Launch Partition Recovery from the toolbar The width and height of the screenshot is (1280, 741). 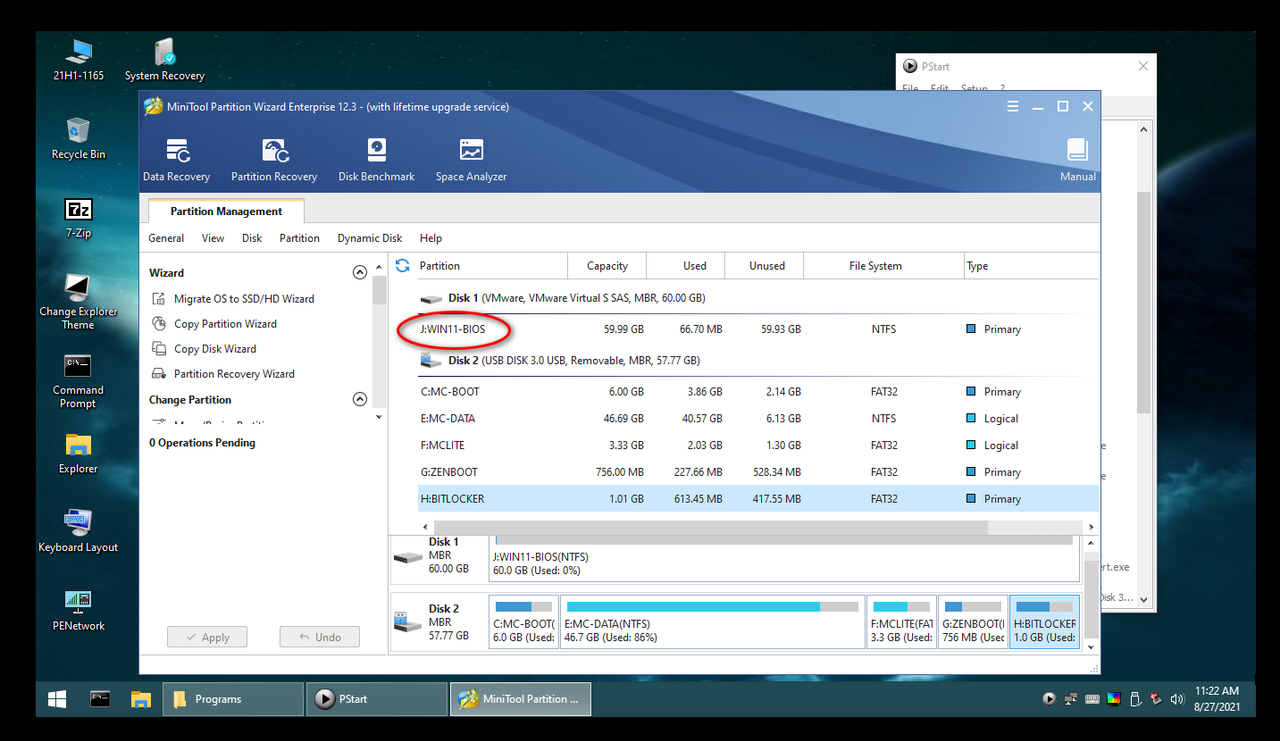point(274,160)
